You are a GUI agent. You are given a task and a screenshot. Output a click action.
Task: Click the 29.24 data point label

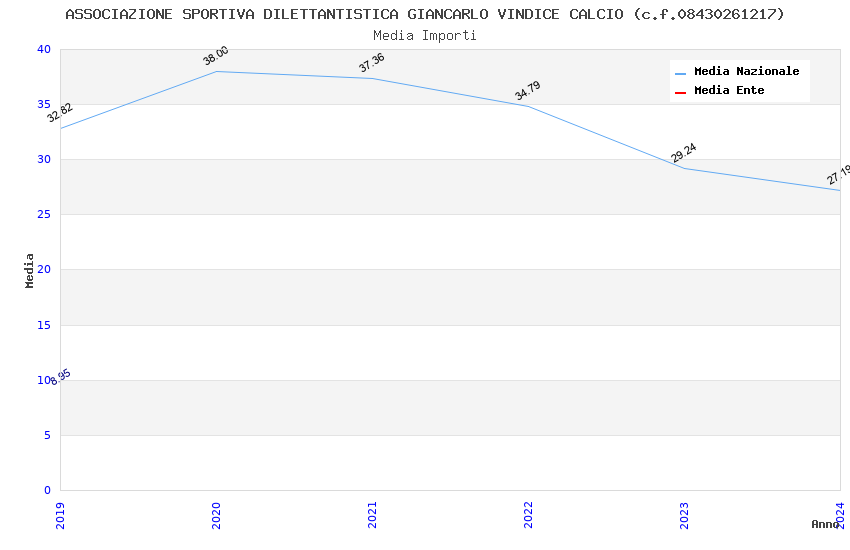point(684,153)
